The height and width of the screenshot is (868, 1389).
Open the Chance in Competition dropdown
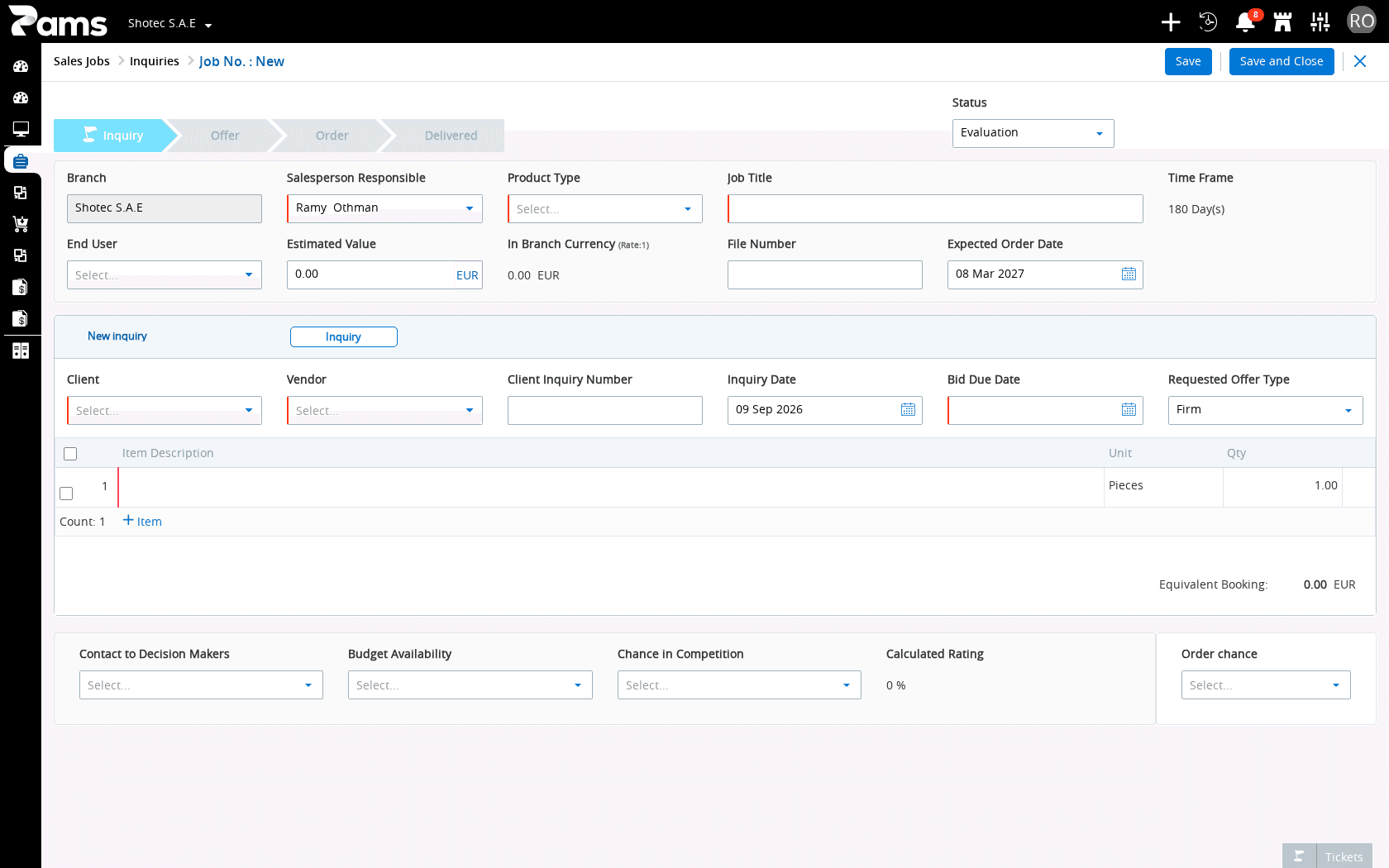click(739, 684)
